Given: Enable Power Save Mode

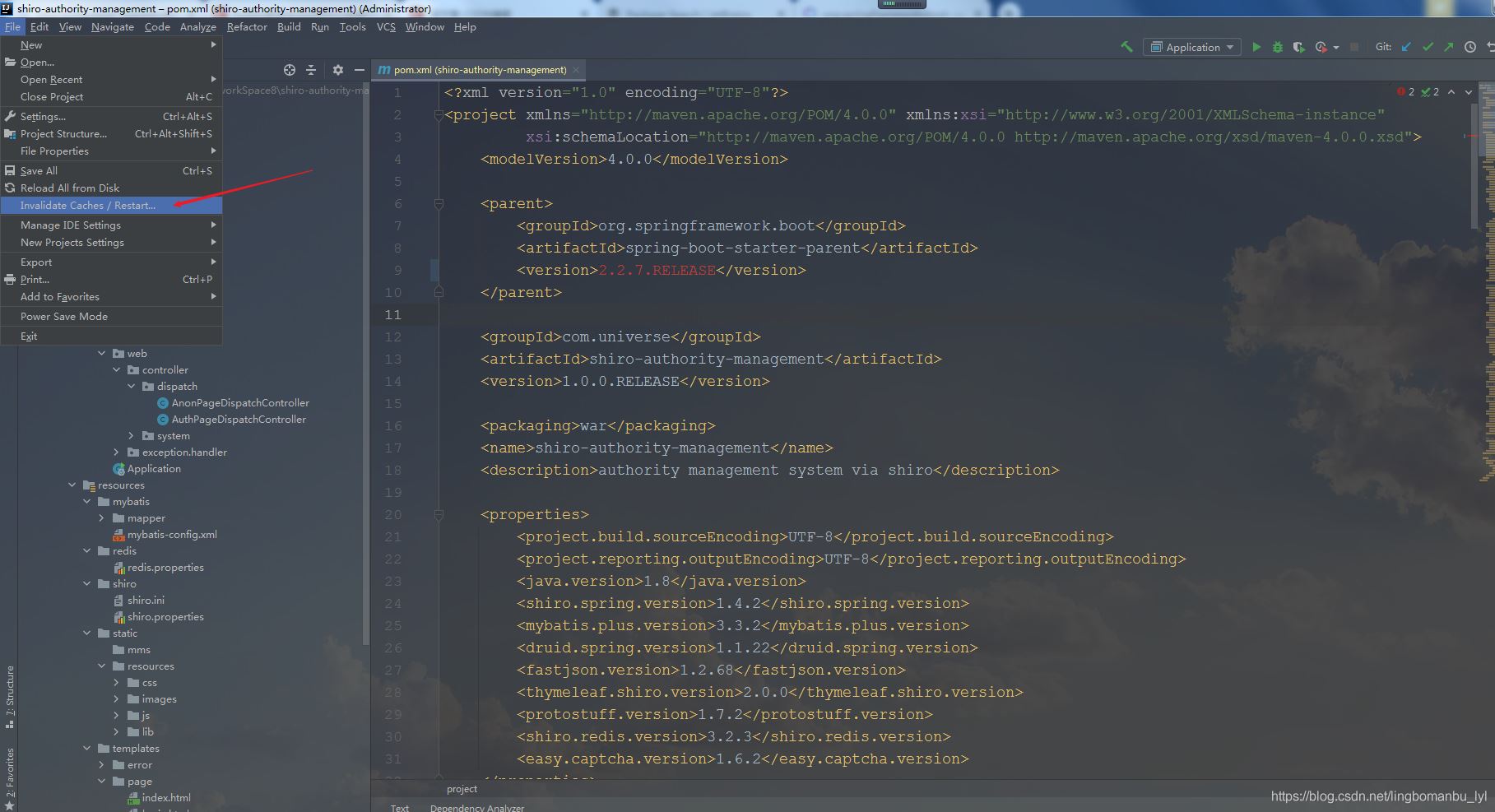Looking at the screenshot, I should (x=62, y=316).
